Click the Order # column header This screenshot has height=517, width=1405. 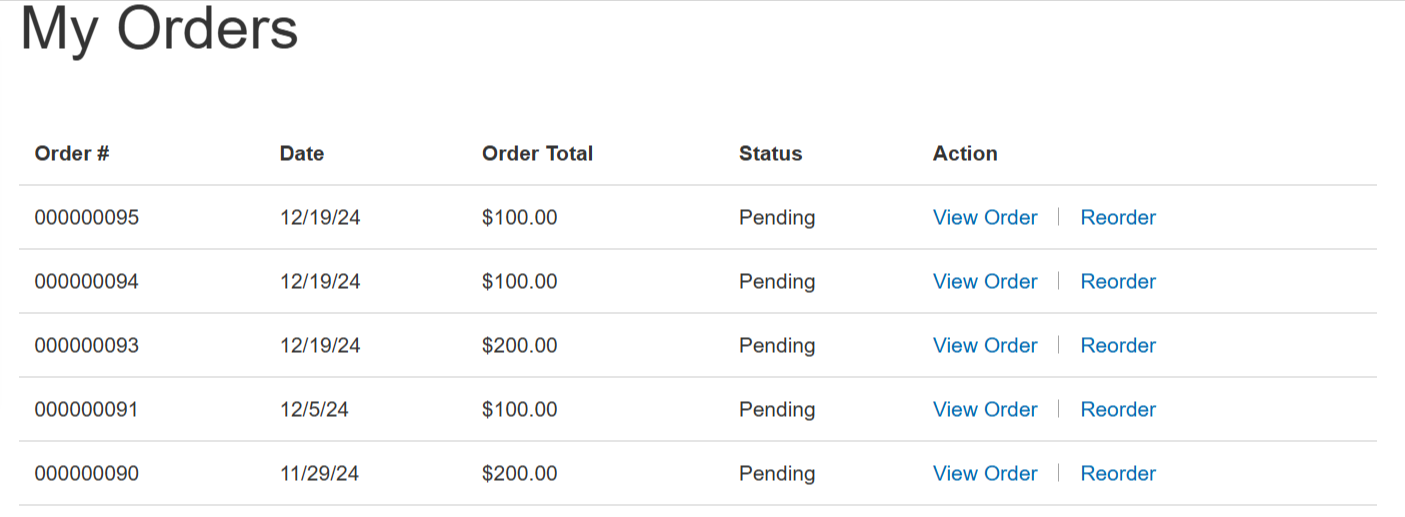[x=72, y=153]
